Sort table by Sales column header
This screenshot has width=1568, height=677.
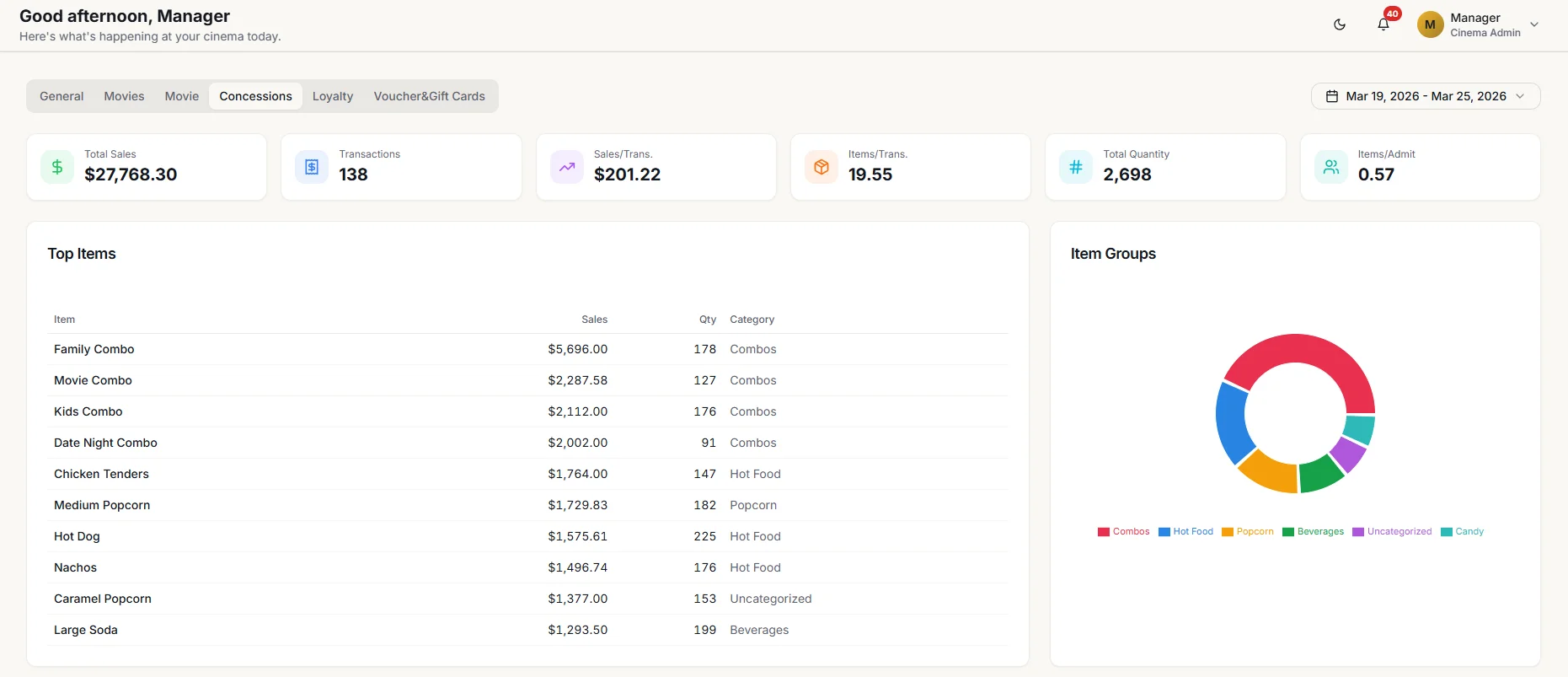594,320
